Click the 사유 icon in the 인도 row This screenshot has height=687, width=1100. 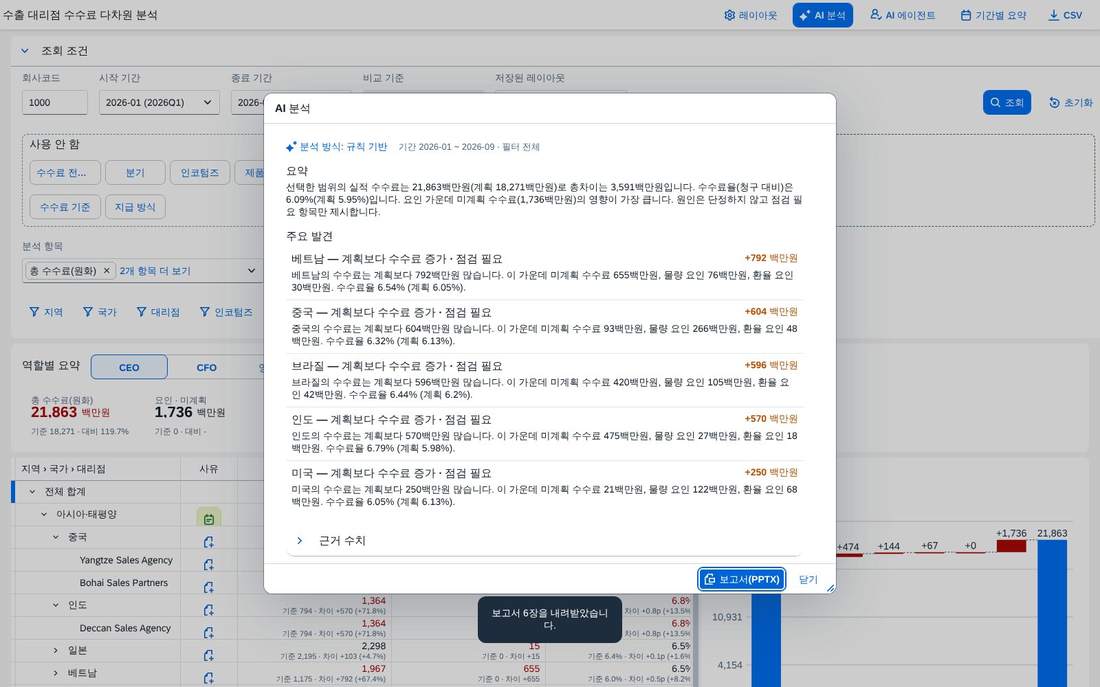click(x=208, y=610)
